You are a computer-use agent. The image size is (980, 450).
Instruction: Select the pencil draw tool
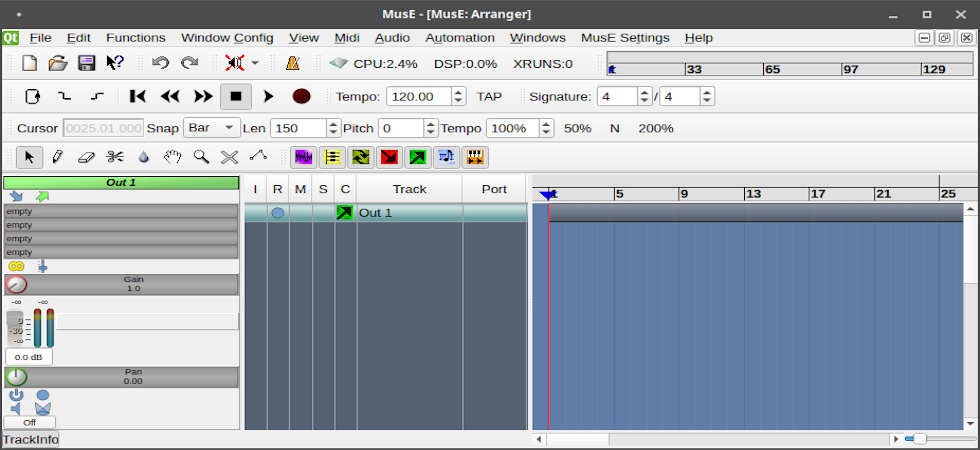[58, 157]
